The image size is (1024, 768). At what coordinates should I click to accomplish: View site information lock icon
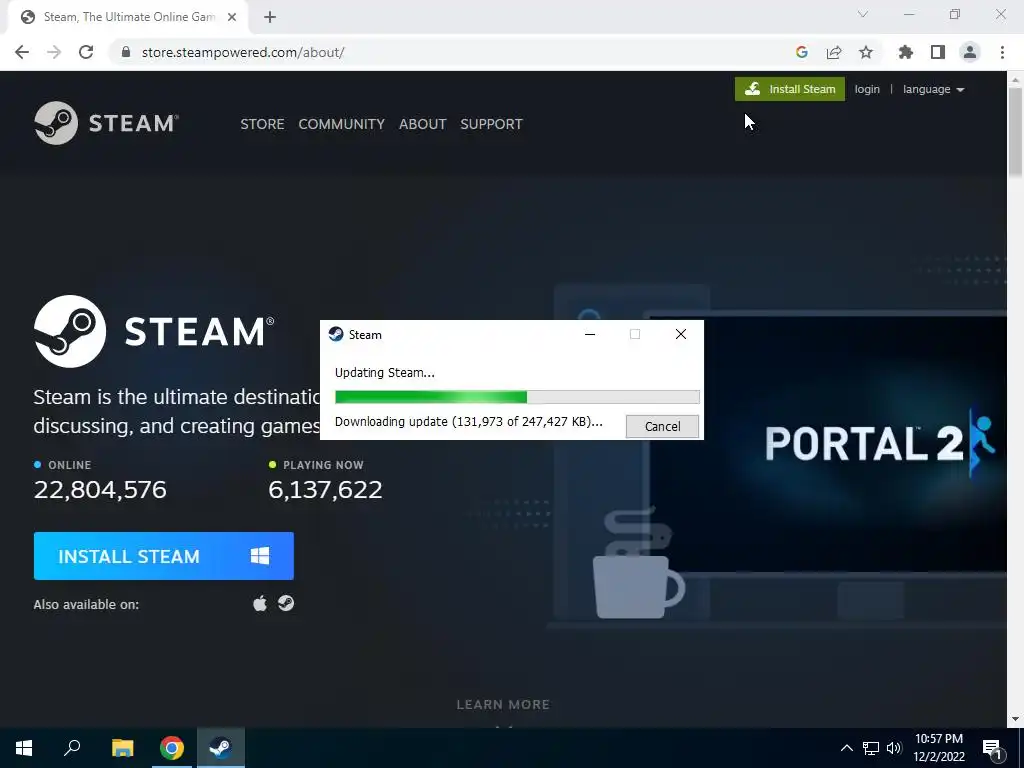[126, 52]
